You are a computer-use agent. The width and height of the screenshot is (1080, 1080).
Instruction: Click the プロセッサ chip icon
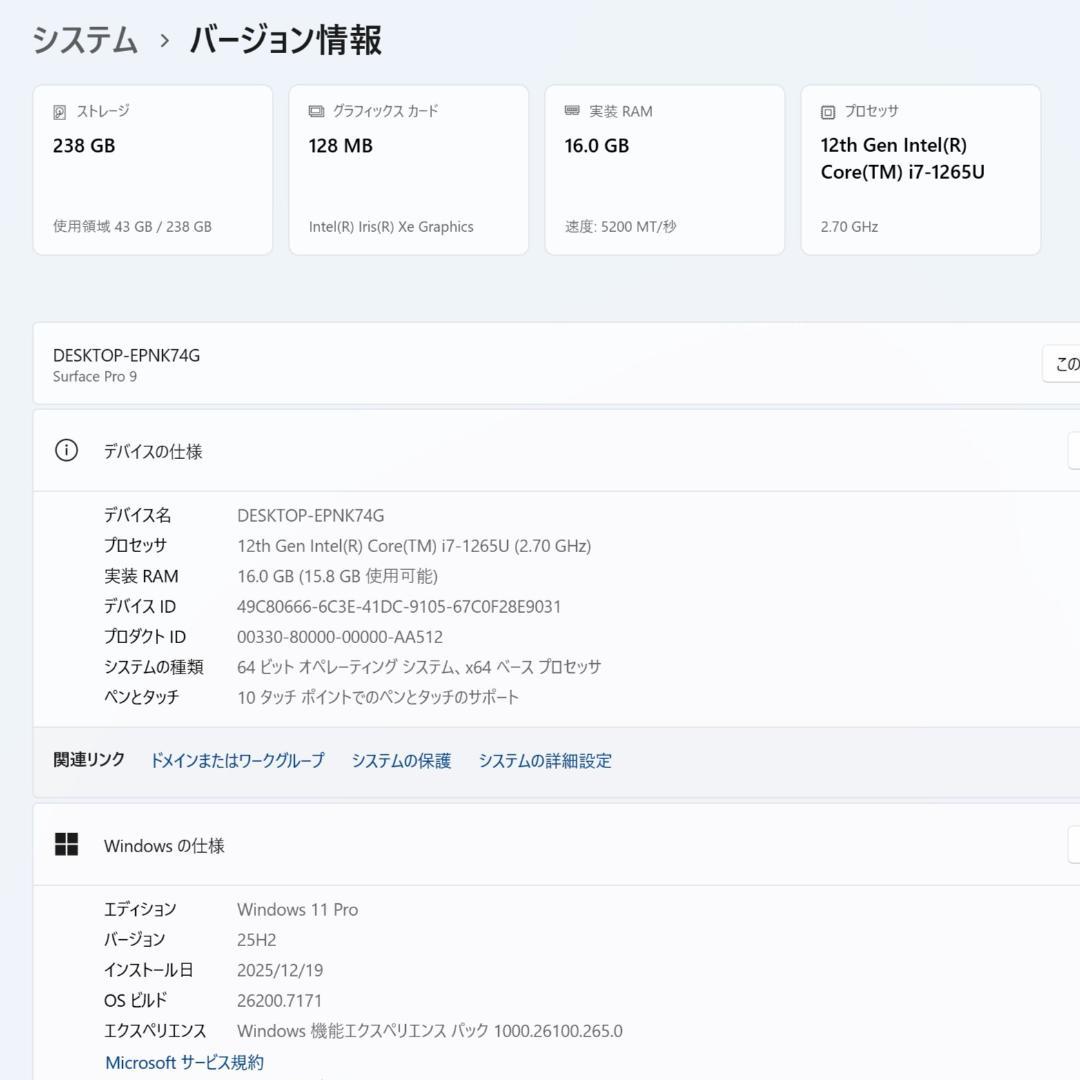(826, 111)
